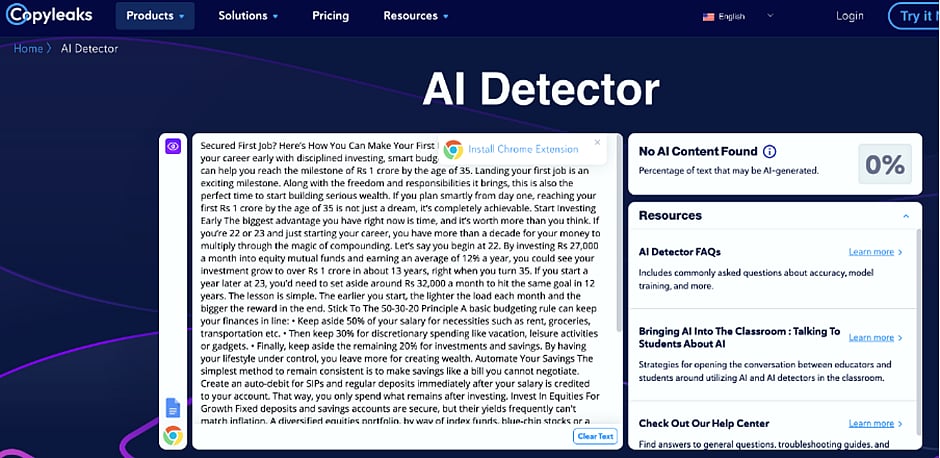Collapse the Resources panel

click(905, 216)
